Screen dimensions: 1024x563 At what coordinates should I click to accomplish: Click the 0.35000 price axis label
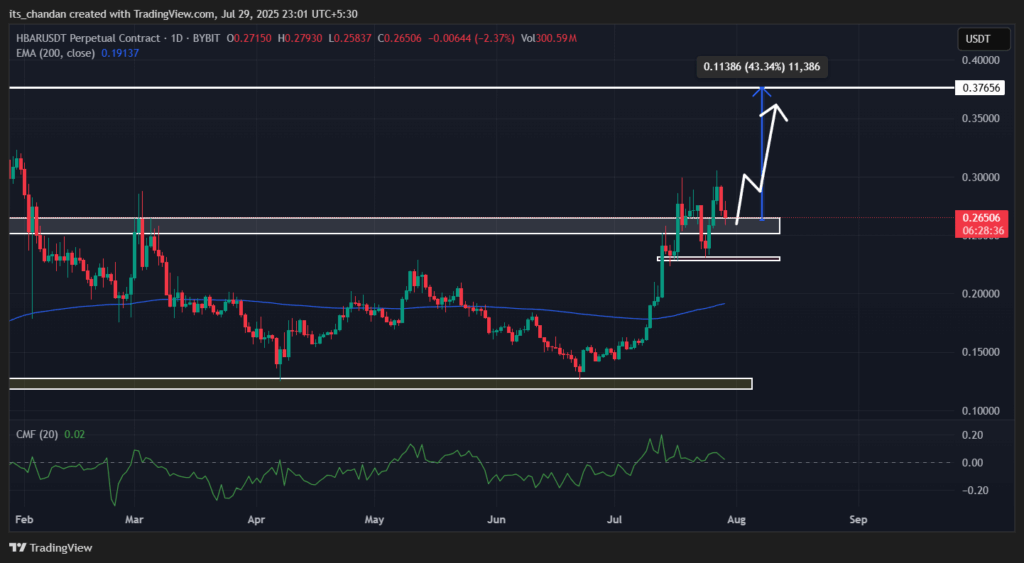(981, 118)
